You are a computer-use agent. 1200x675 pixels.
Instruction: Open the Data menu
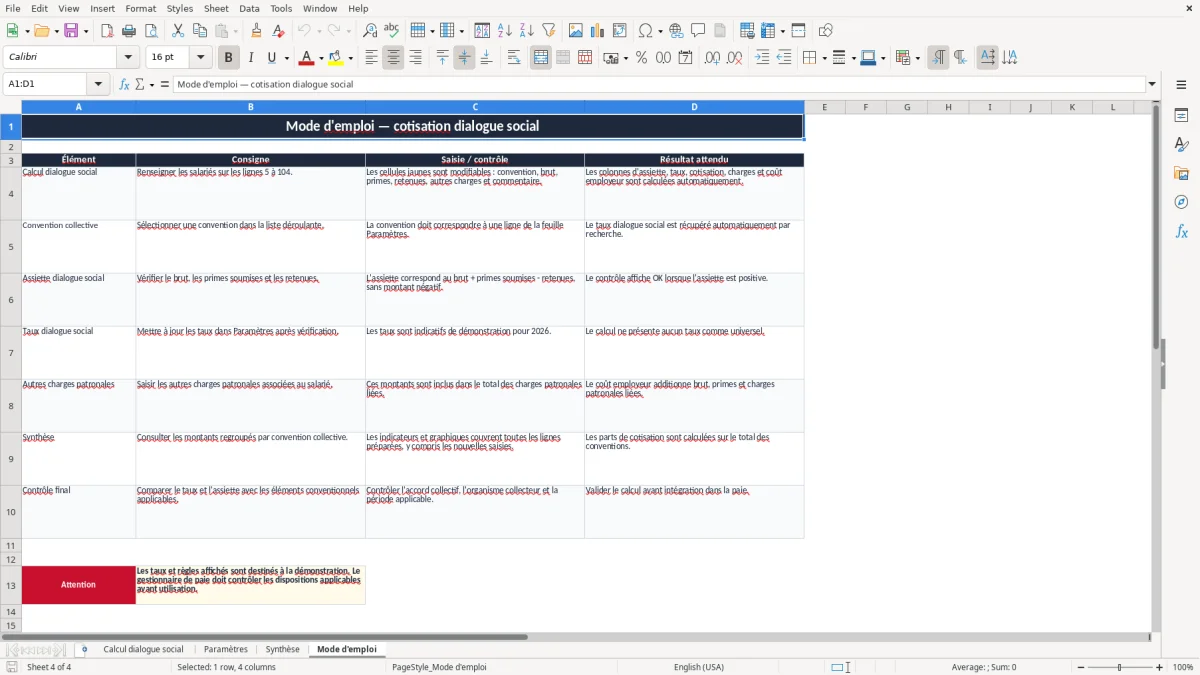click(x=249, y=8)
